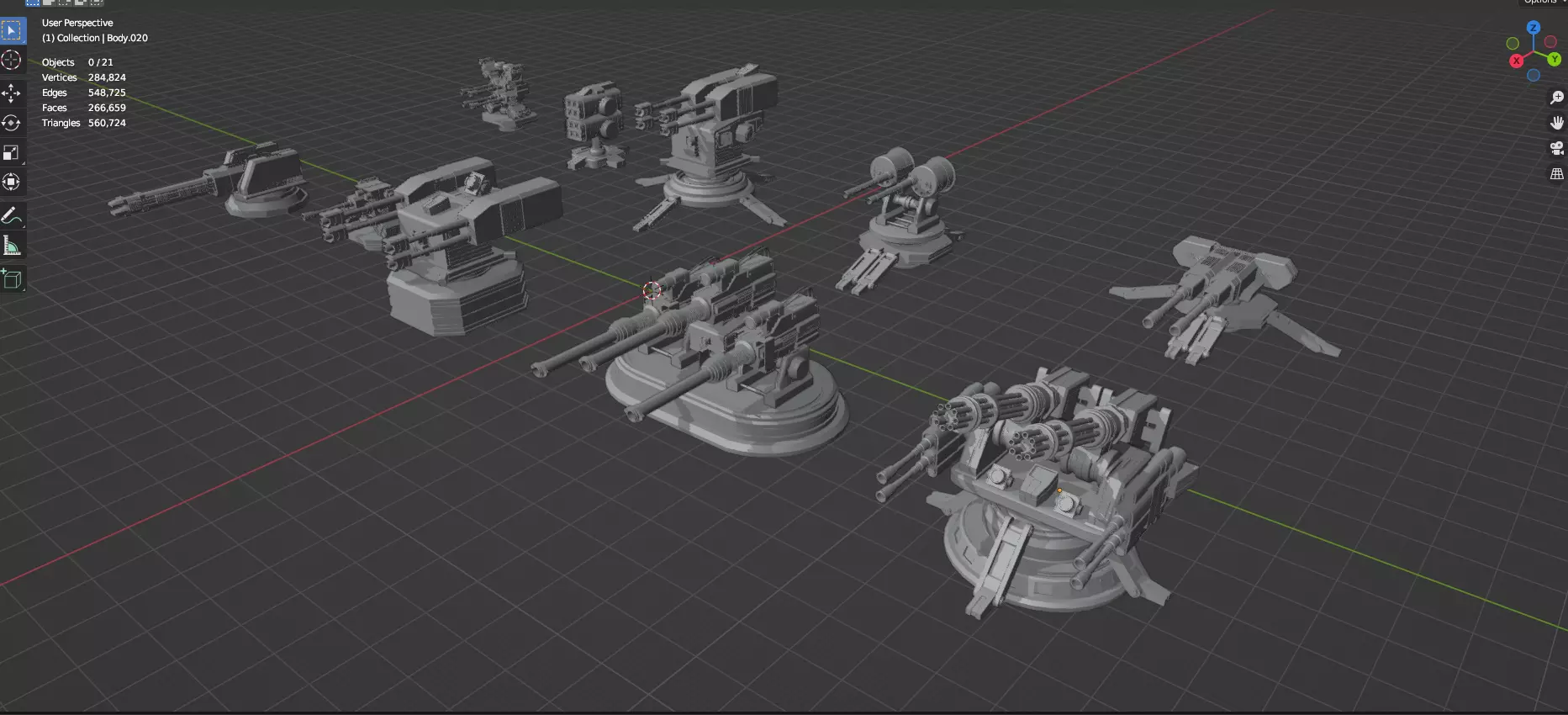Click the Add Cube tool

pos(12,279)
